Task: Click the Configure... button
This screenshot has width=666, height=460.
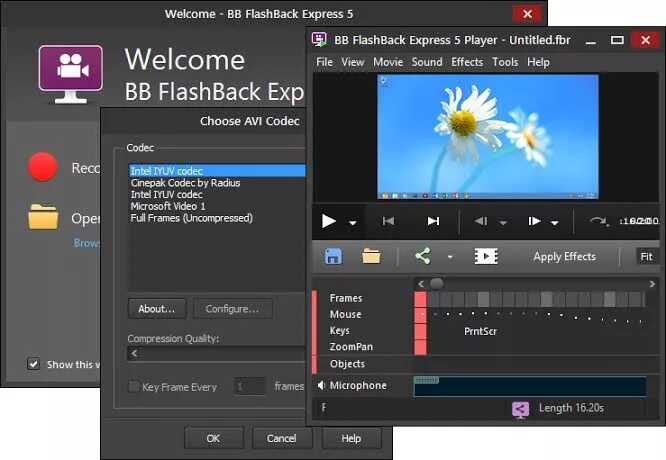Action: pyautogui.click(x=232, y=309)
